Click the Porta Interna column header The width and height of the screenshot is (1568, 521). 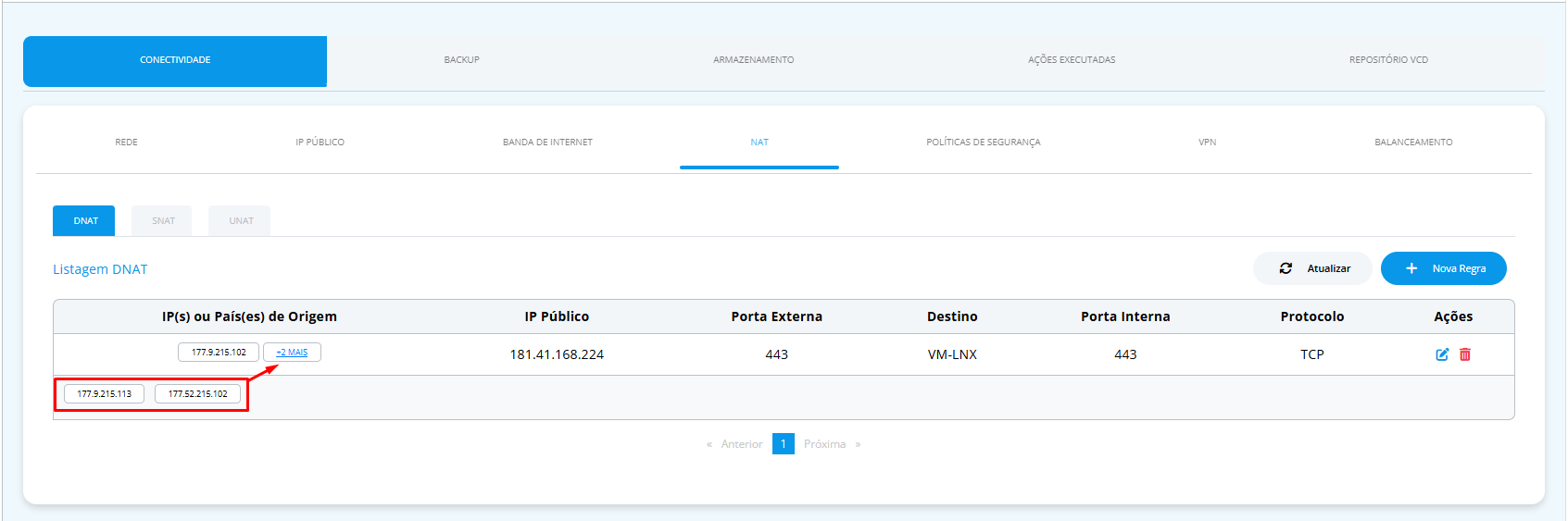point(1125,316)
